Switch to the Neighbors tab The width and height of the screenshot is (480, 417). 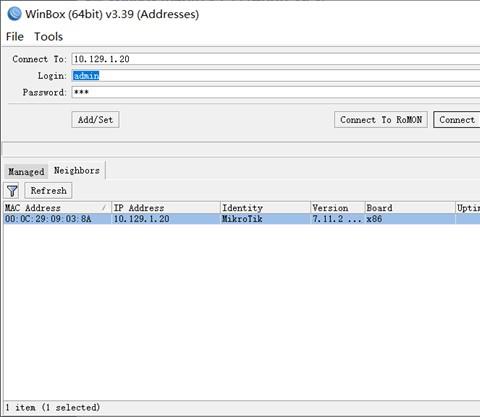(77, 171)
